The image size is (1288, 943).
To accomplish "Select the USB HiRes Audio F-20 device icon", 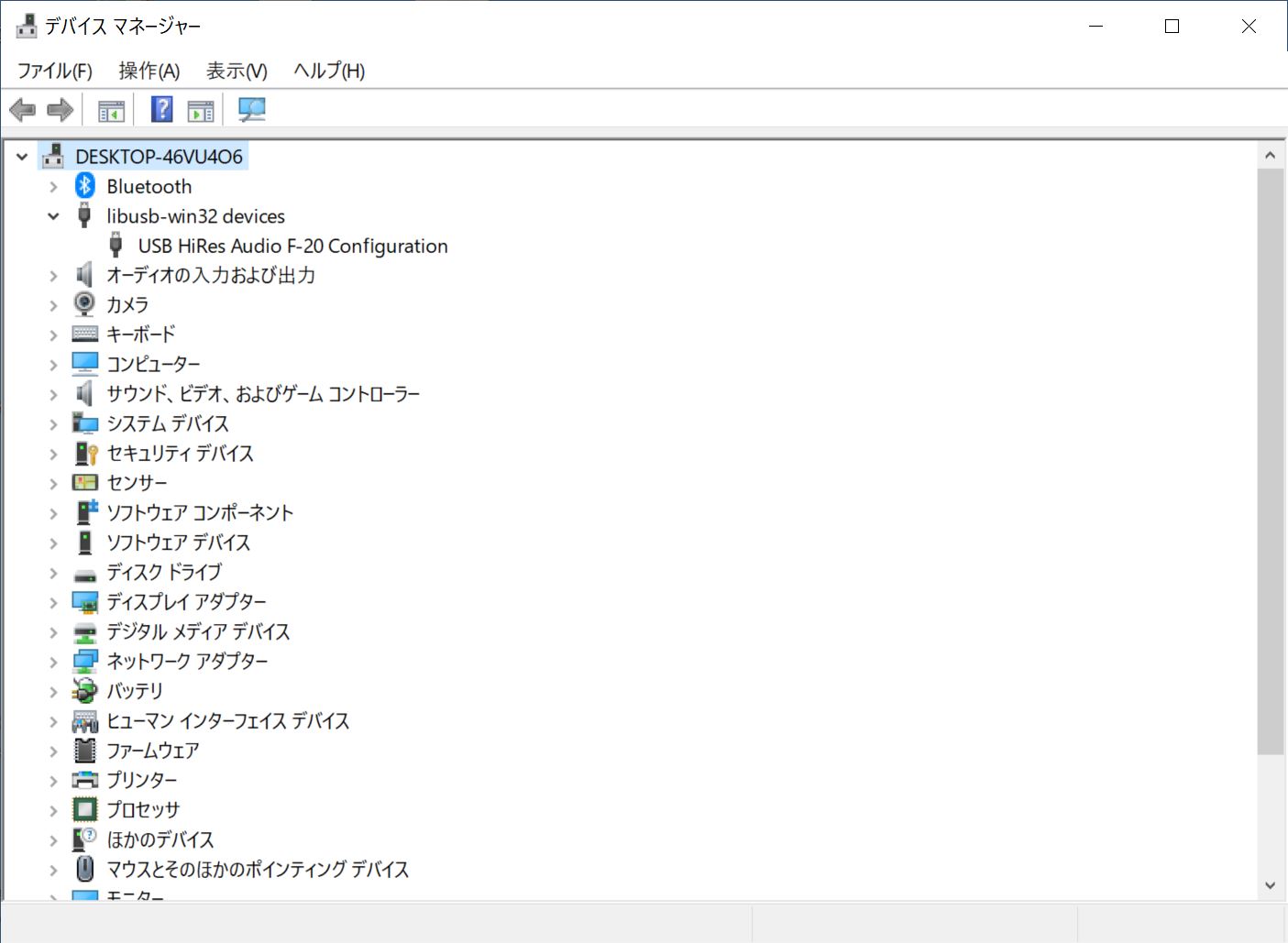I will point(116,246).
